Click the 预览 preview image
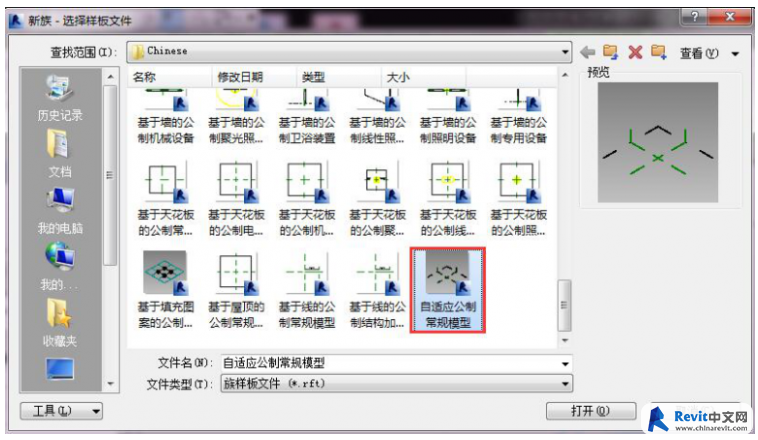758x440 pixels. 657,142
